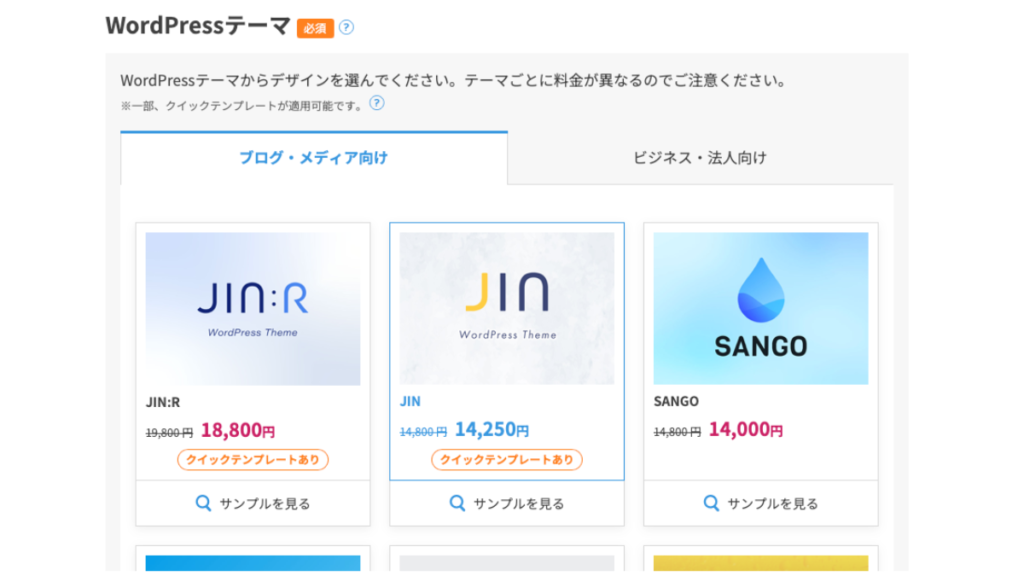Click クイックテンプレートあり badge on JIN:R
Screen dimensions: 1024x576
click(x=253, y=460)
